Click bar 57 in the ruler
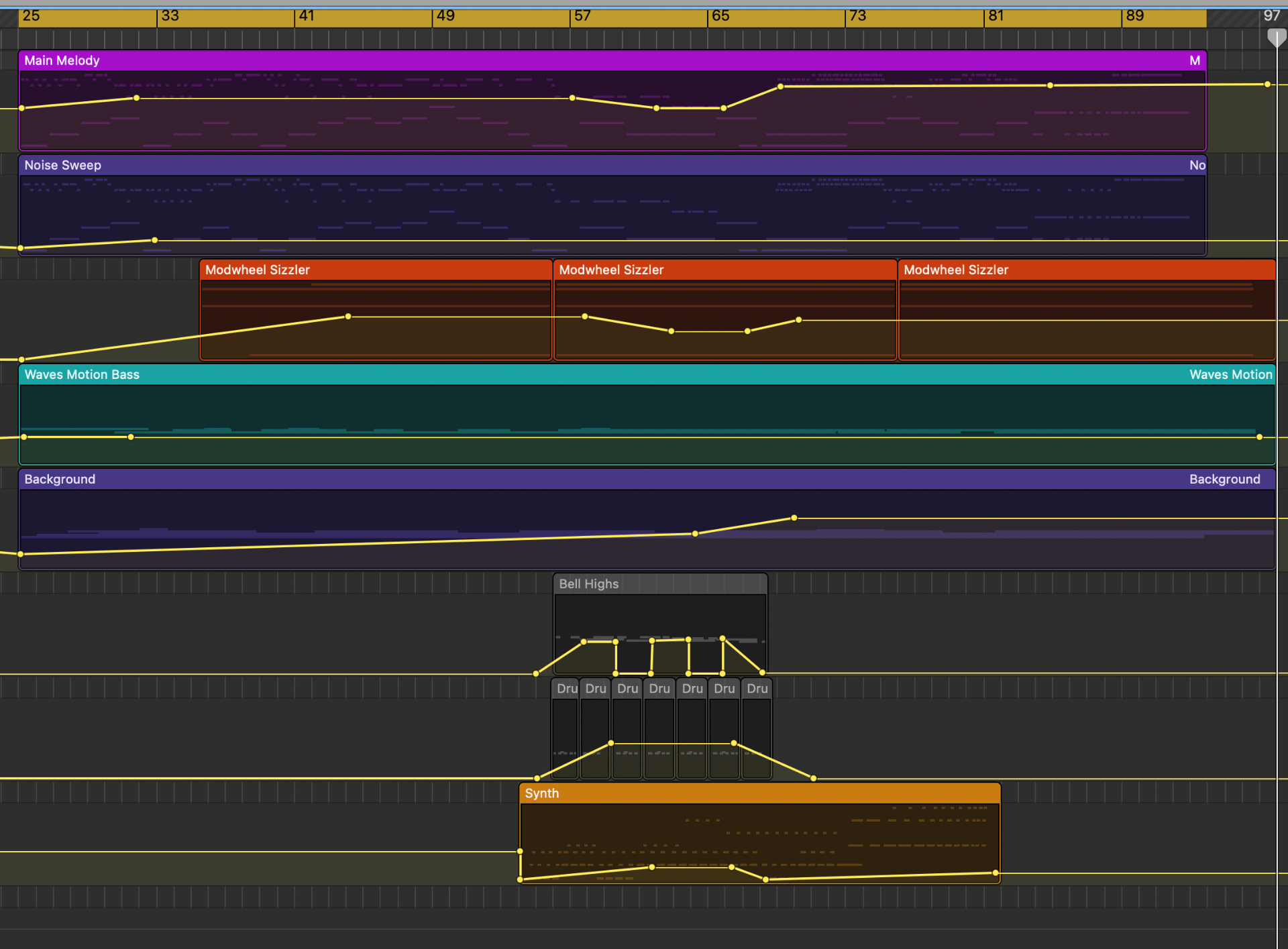 pyautogui.click(x=582, y=16)
